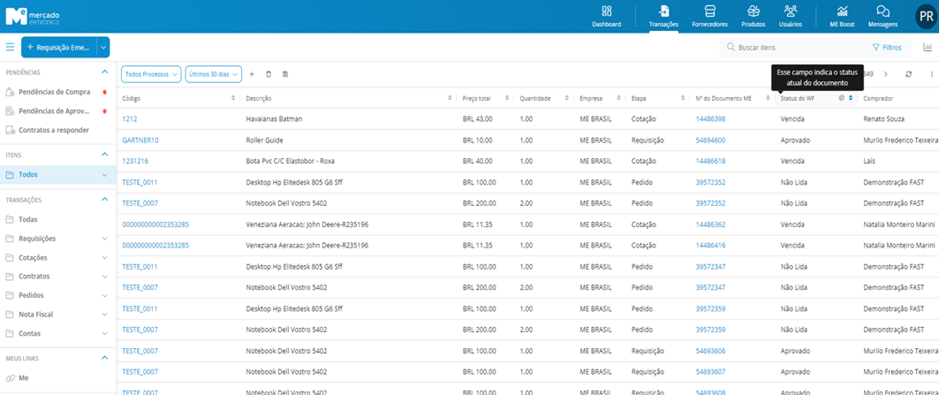The width and height of the screenshot is (939, 395).
Task: Open document number 14486398
Action: (711, 119)
